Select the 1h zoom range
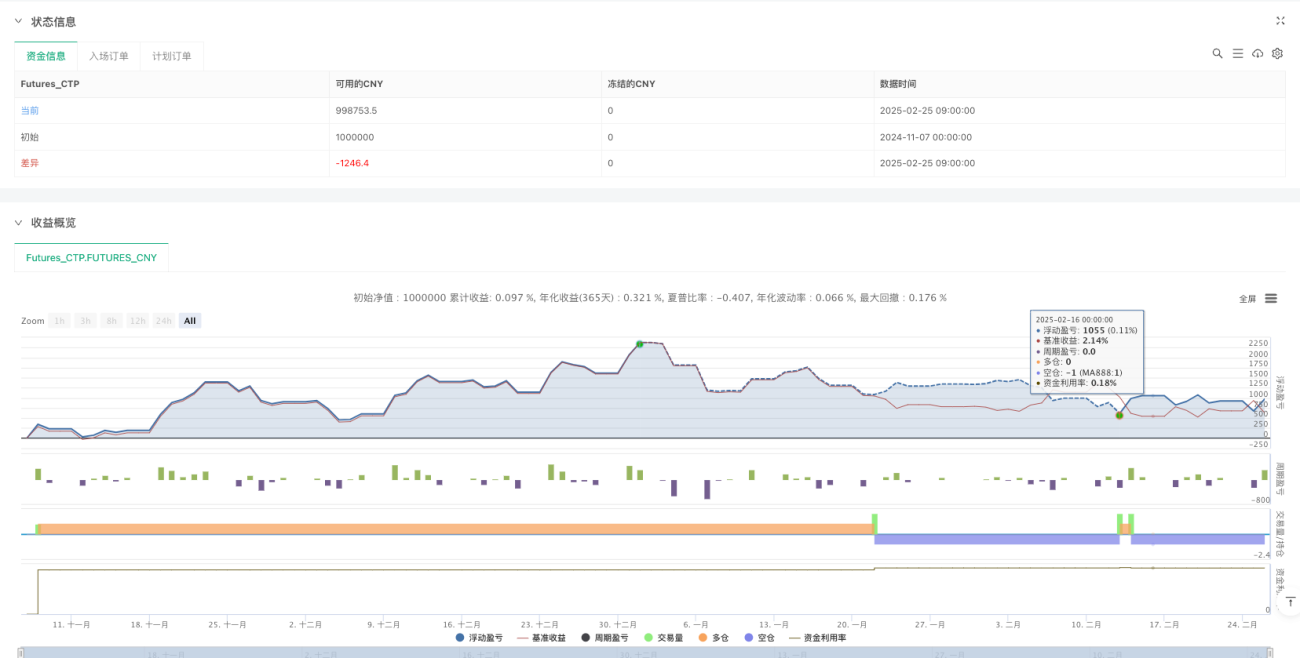The width and height of the screenshot is (1300, 658). 60,321
